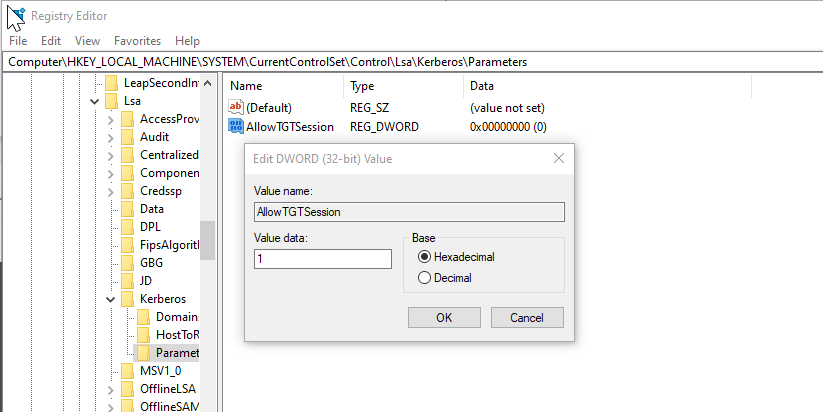The width and height of the screenshot is (823, 412).
Task: Select the JD tree item label
Action: pos(146,281)
